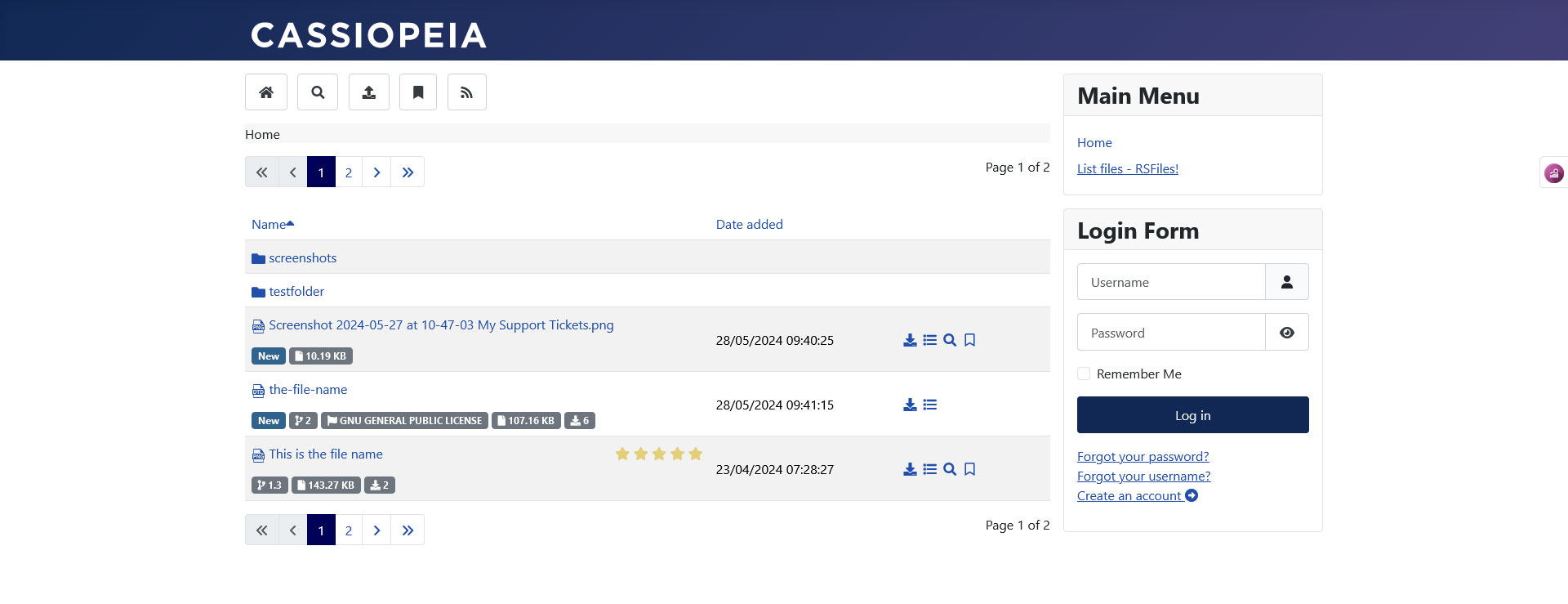Sort by the Name column header
Image resolution: width=1568 pixels, height=604 pixels.
click(x=273, y=224)
